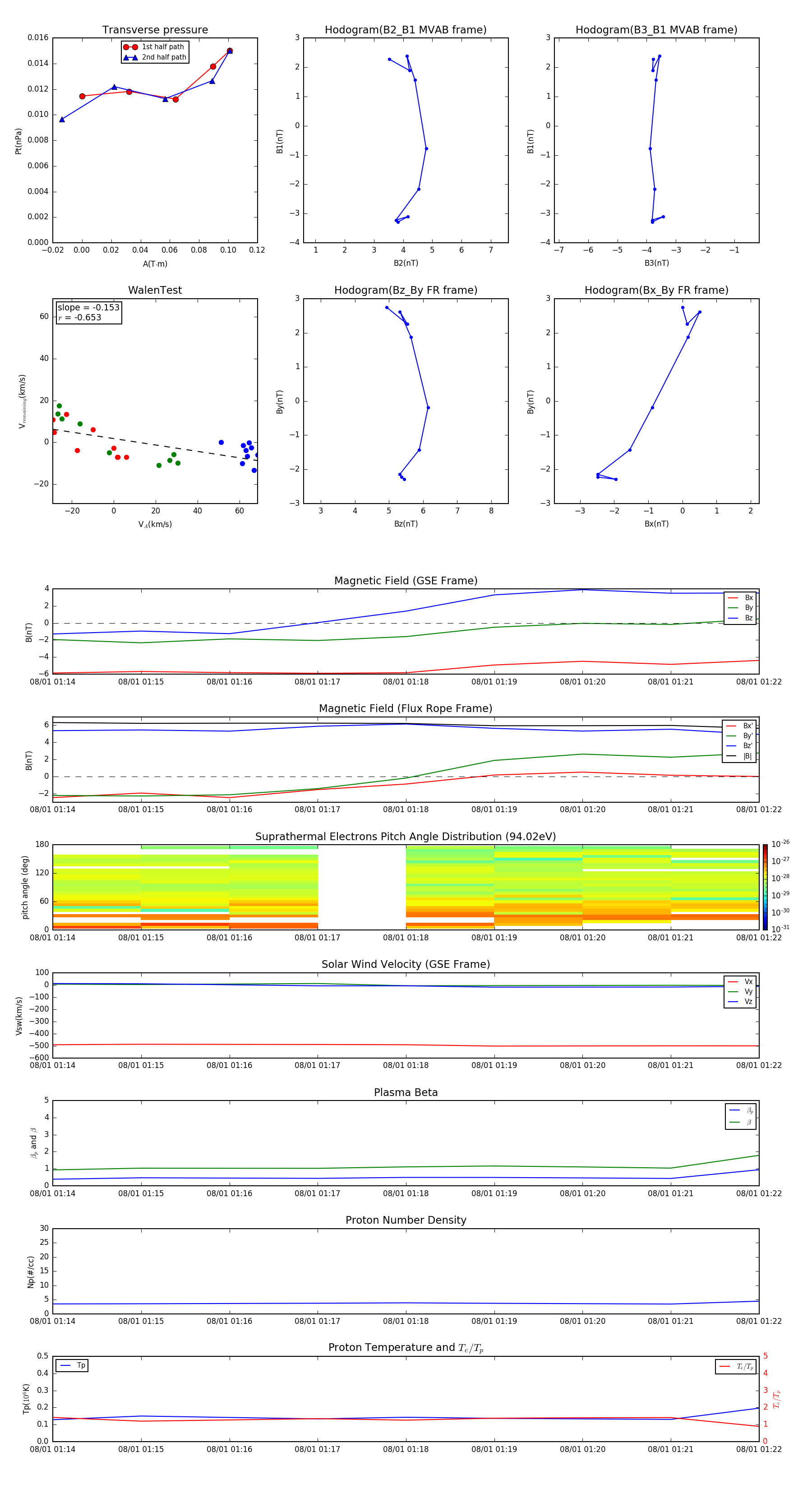Click the 'r = -0.653' annotation

[x=80, y=317]
